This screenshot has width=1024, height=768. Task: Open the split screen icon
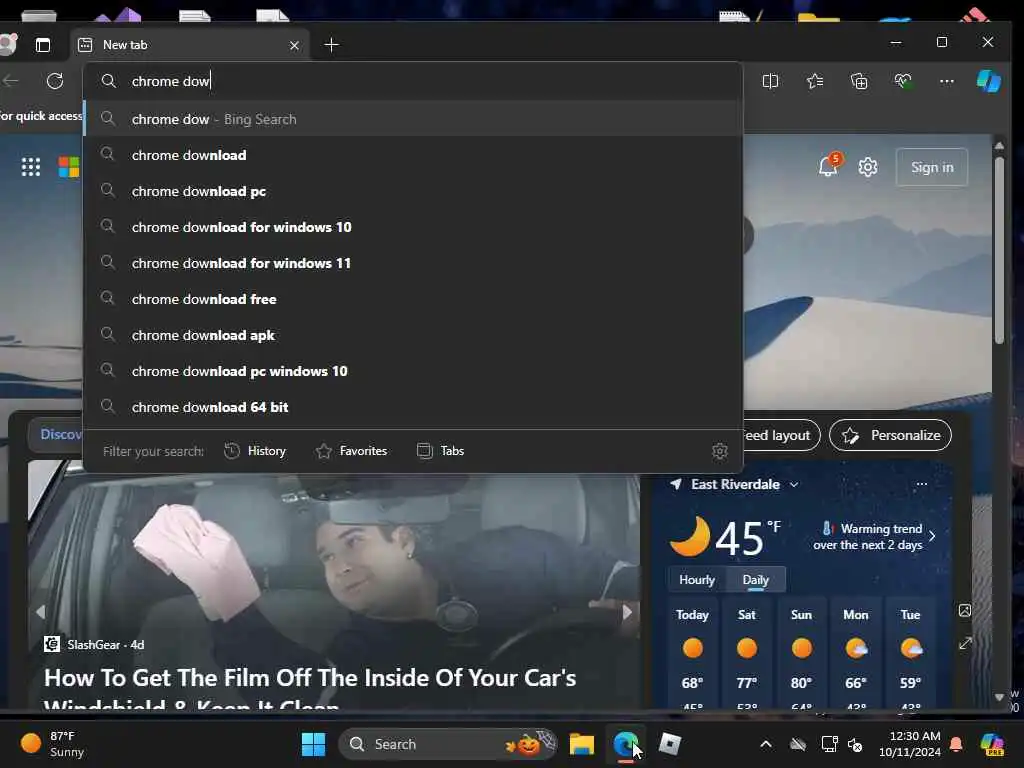point(770,81)
